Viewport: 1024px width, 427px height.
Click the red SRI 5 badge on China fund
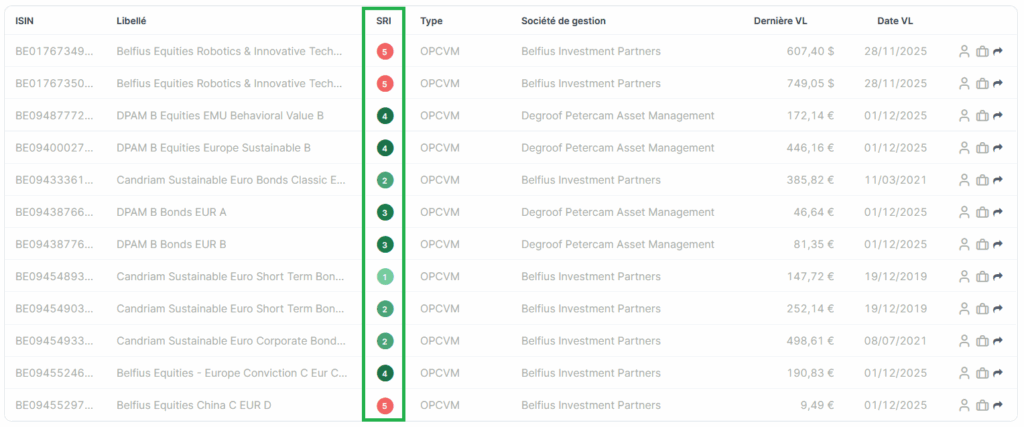click(x=385, y=406)
